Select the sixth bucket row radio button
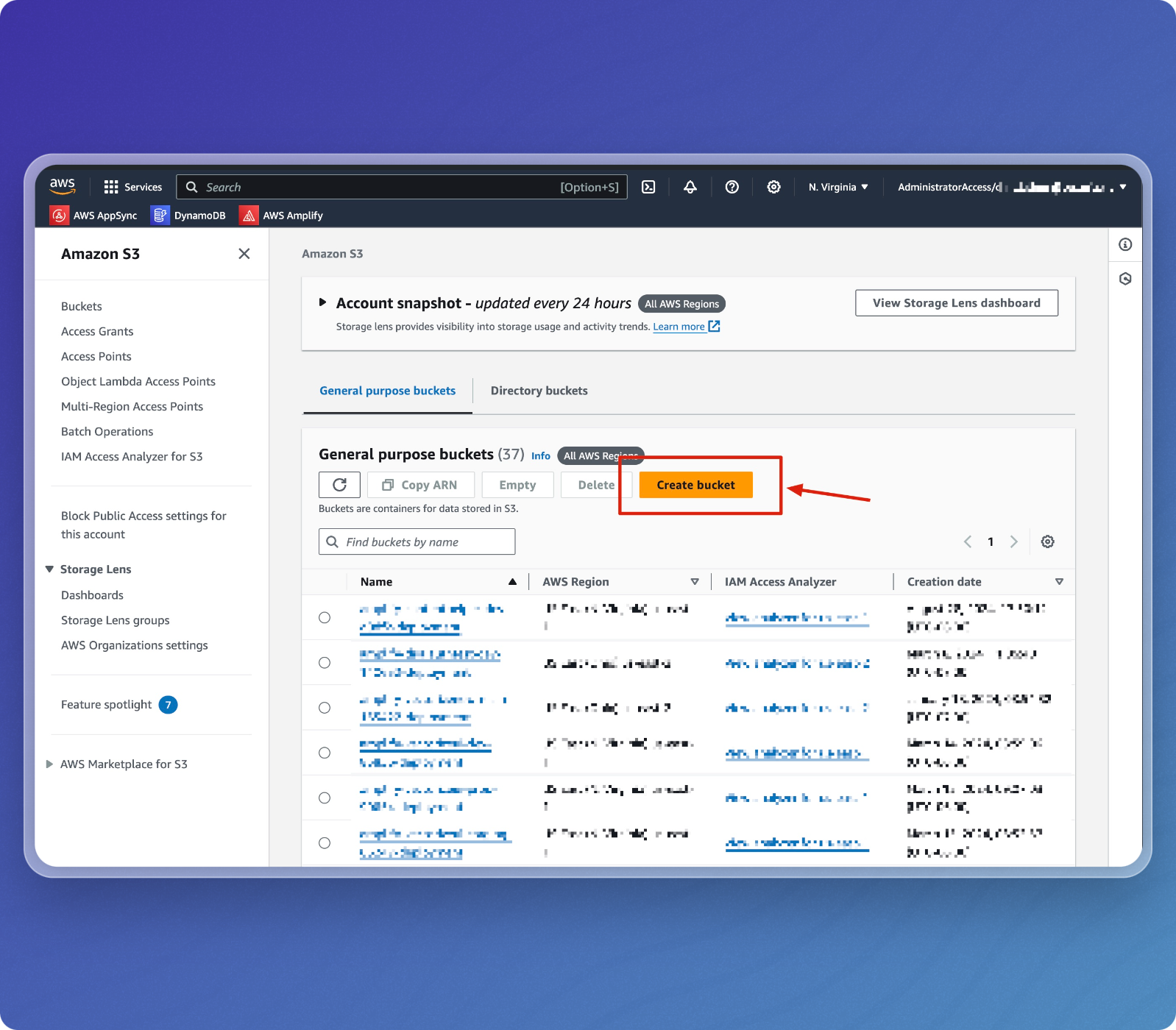Screen dimensions: 1176x1030 coord(325,843)
